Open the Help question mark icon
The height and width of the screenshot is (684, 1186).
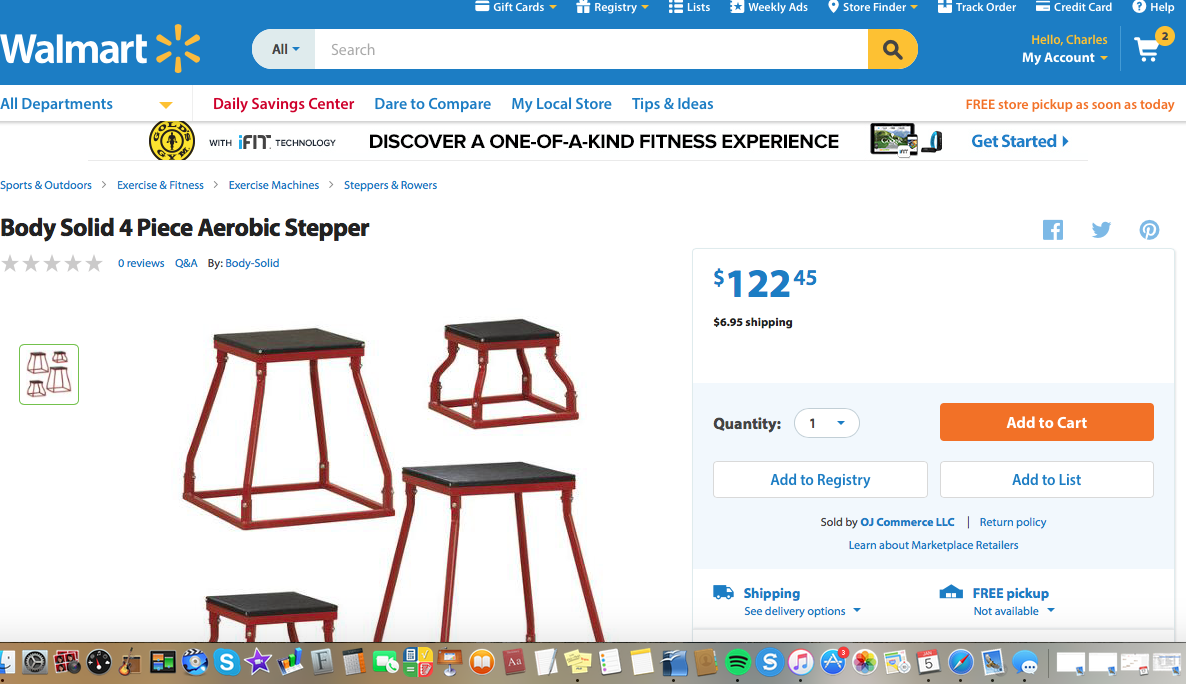[1138, 7]
